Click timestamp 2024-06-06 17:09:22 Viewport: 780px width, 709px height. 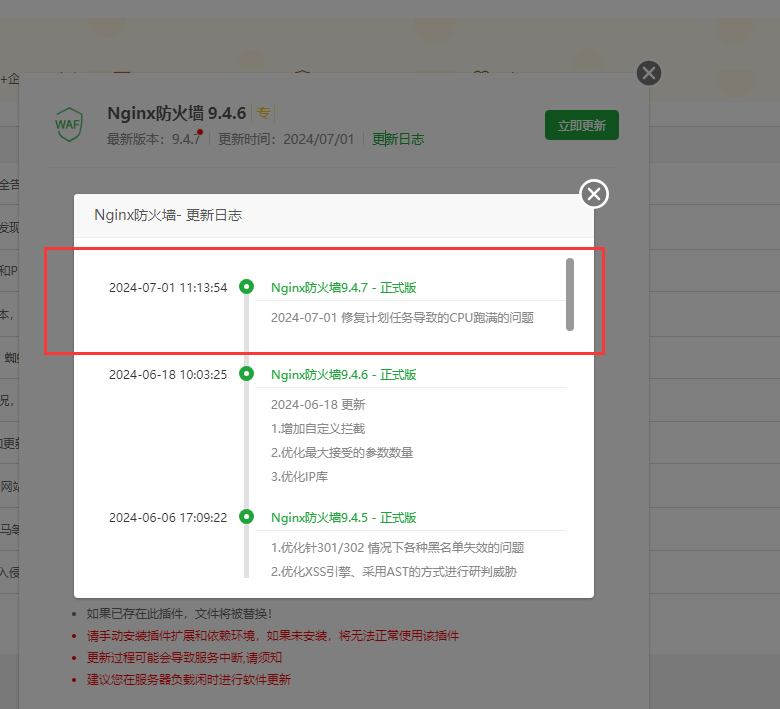pyautogui.click(x=168, y=517)
